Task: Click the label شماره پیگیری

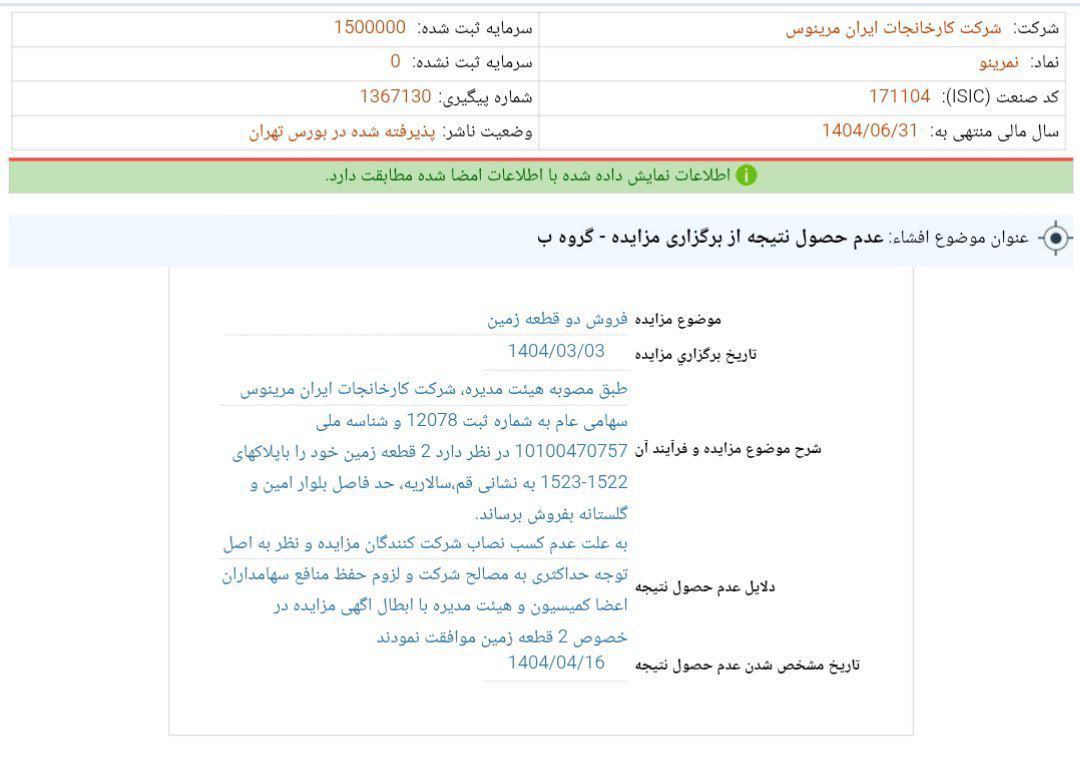Action: click(485, 98)
